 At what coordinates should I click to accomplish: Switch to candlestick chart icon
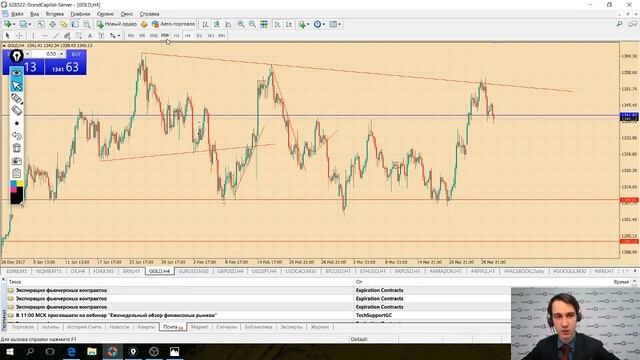(217, 24)
